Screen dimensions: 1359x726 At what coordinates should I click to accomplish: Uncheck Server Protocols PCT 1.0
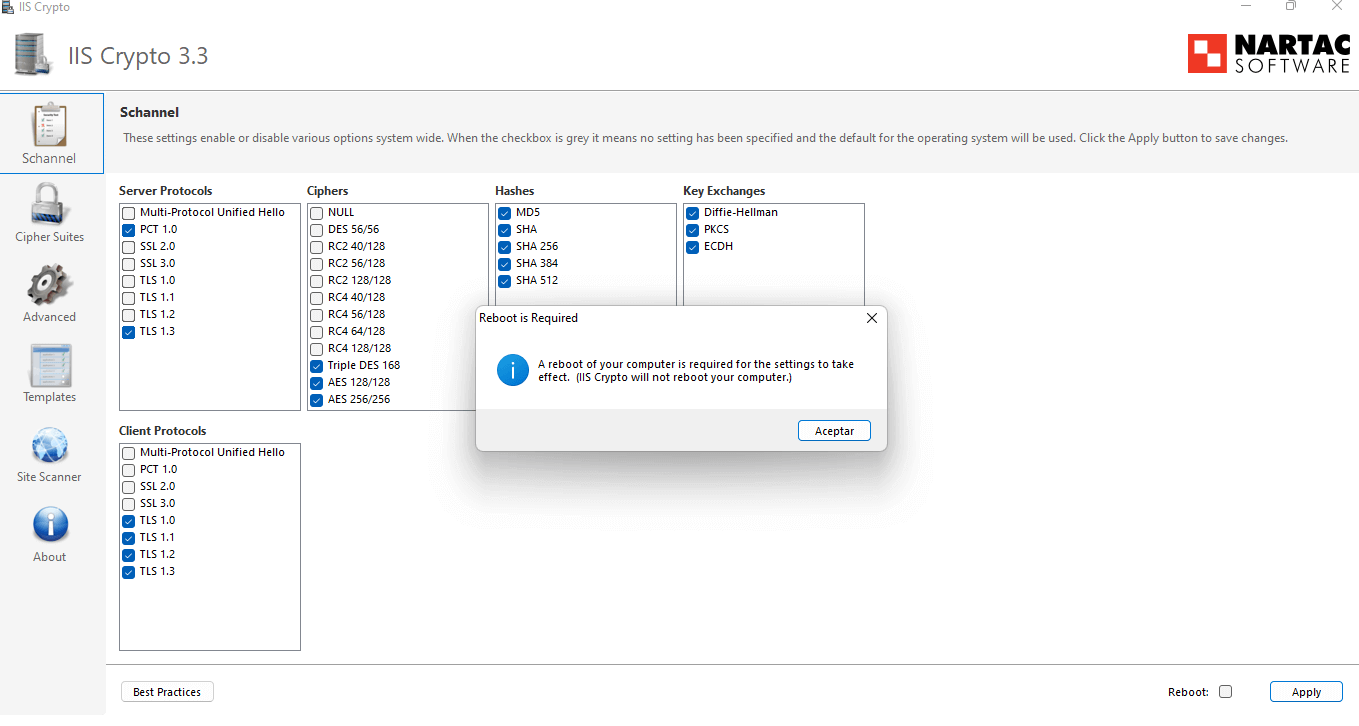[x=128, y=230]
